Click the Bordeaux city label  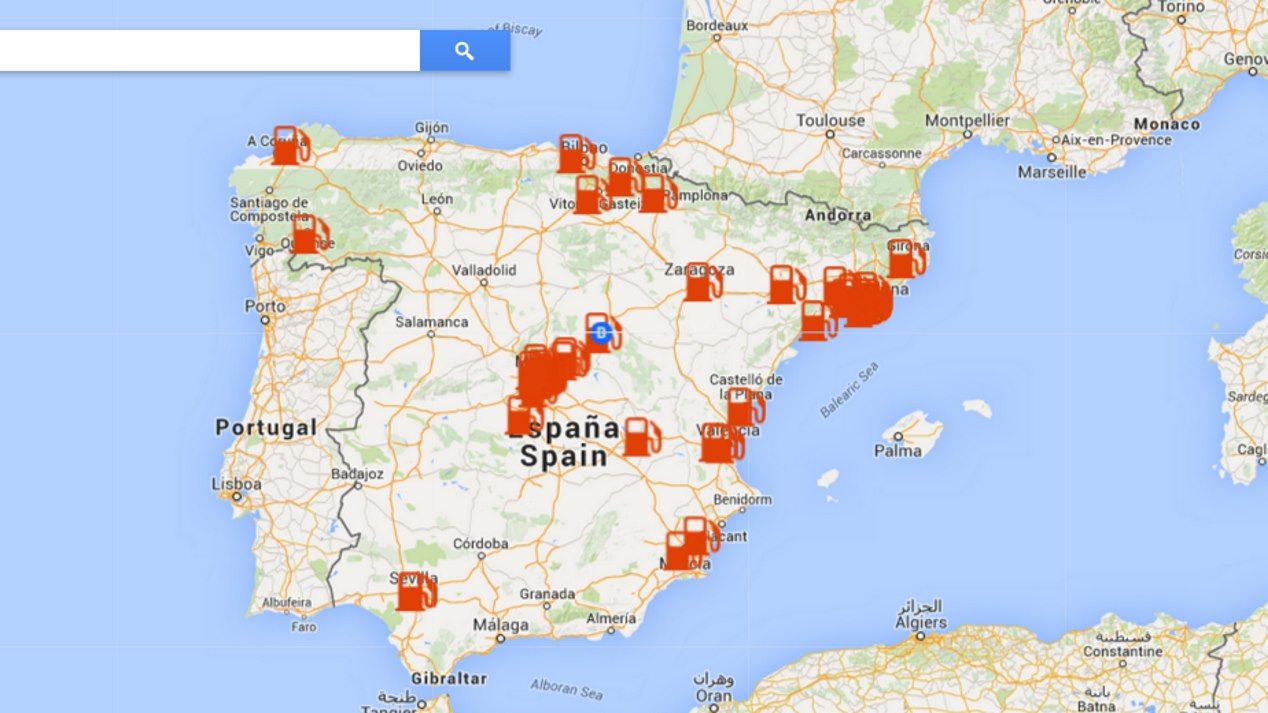click(717, 25)
